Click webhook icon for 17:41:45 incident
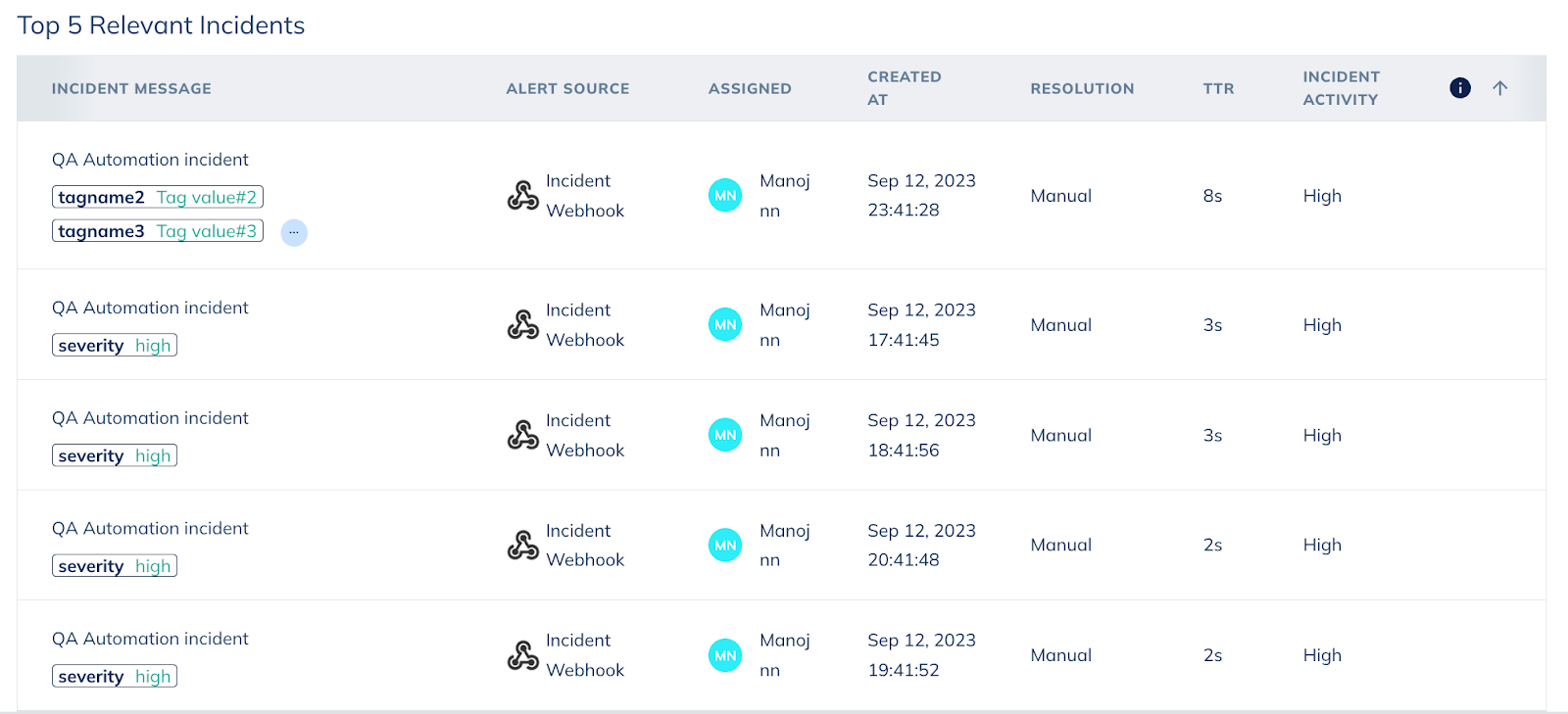 pos(522,325)
